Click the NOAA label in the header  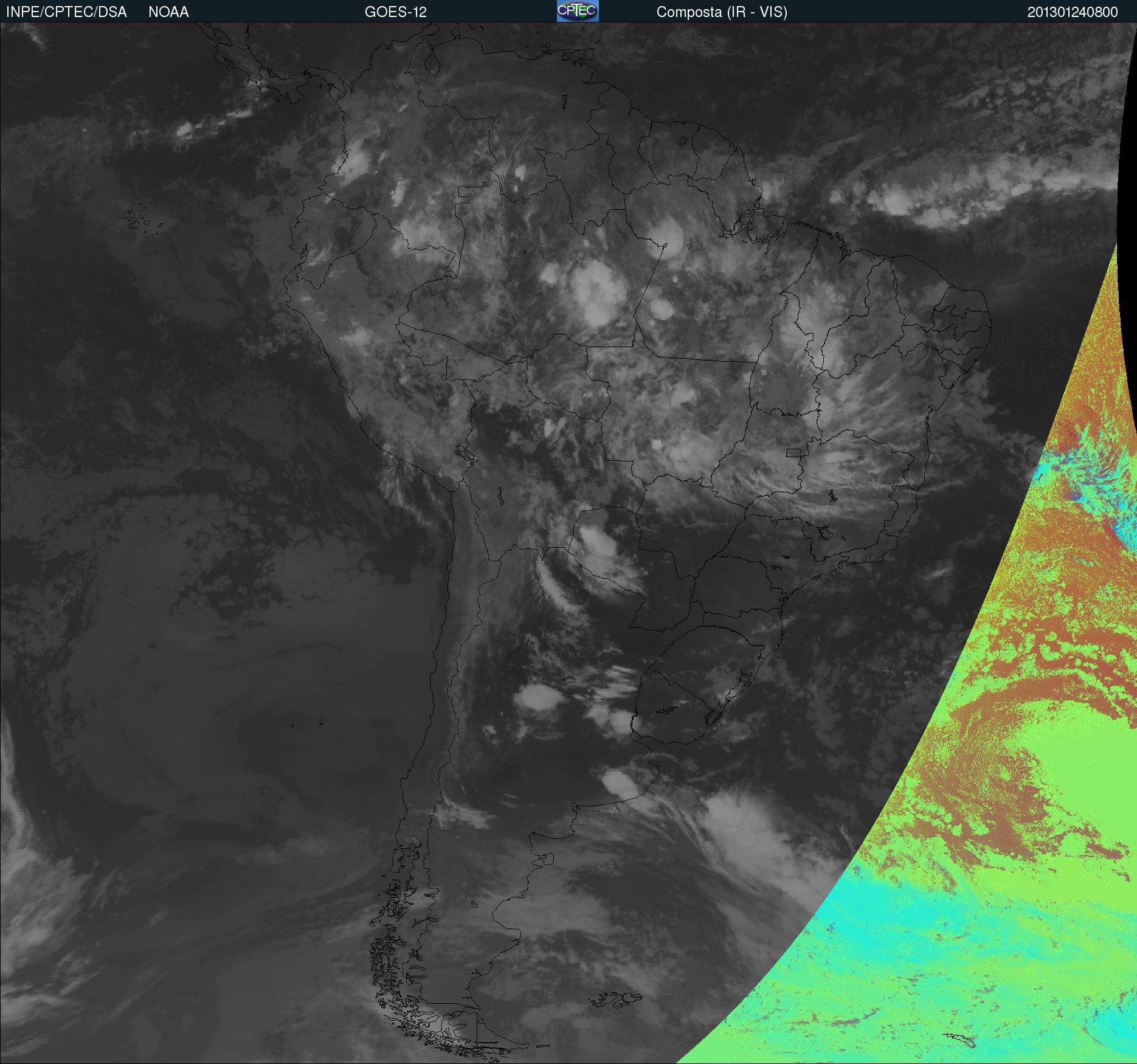pyautogui.click(x=168, y=12)
